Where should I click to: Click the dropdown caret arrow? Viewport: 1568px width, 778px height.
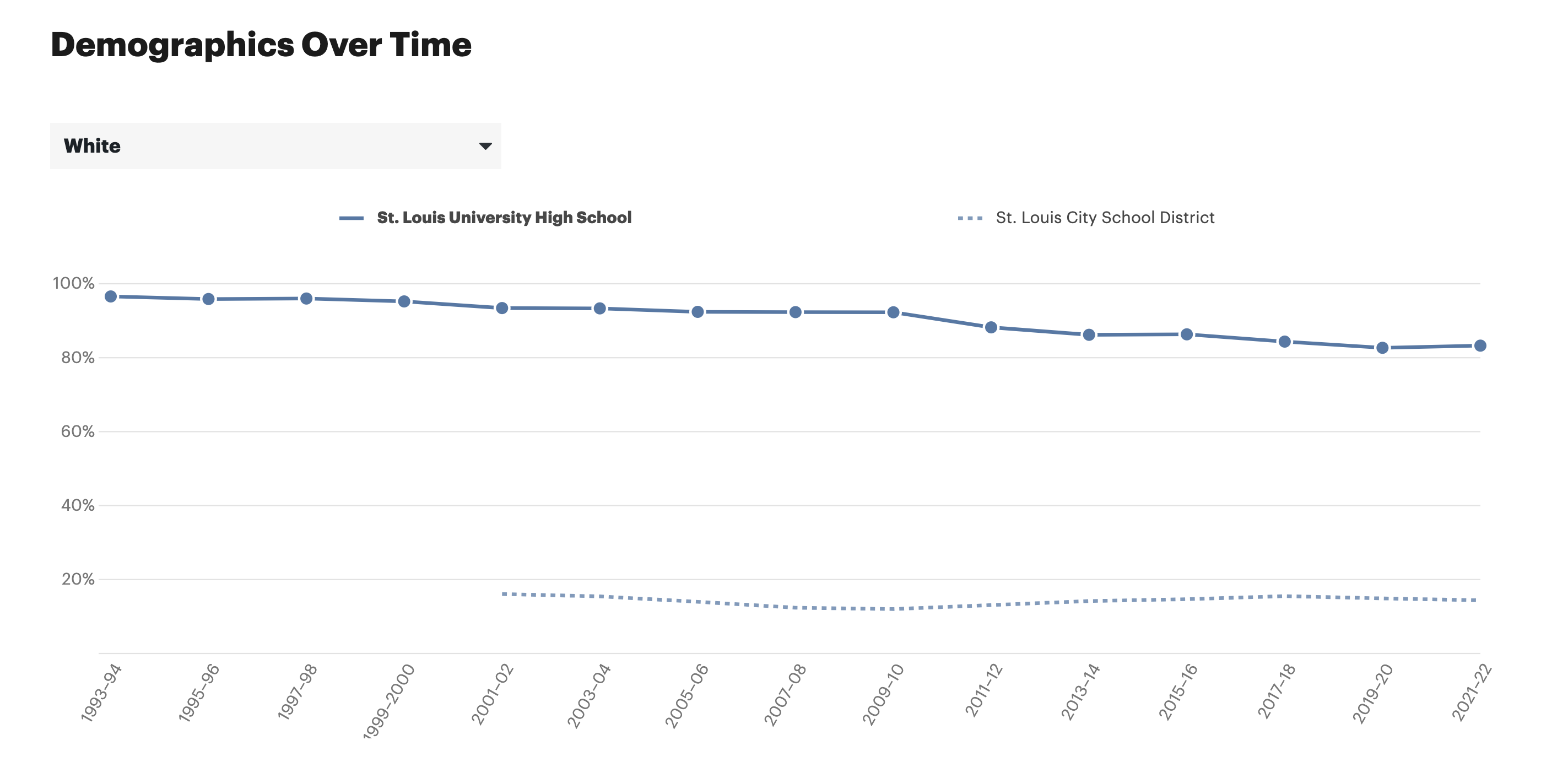click(485, 146)
